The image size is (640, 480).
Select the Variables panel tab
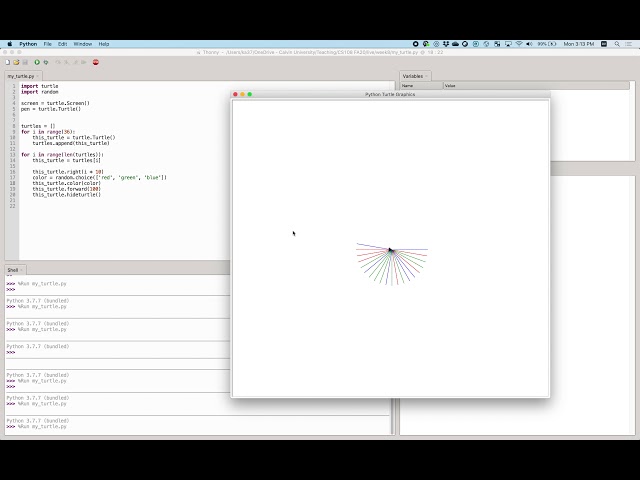click(413, 76)
